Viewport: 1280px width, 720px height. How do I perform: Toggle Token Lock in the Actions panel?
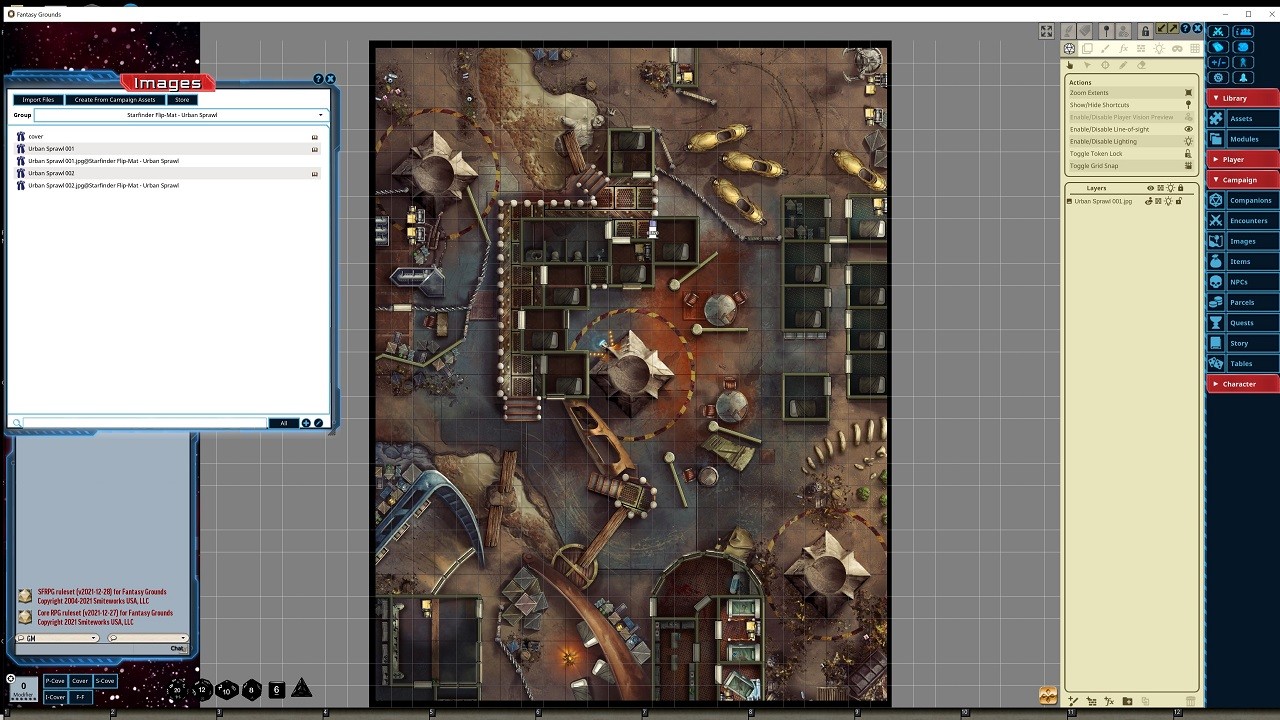[x=1188, y=153]
